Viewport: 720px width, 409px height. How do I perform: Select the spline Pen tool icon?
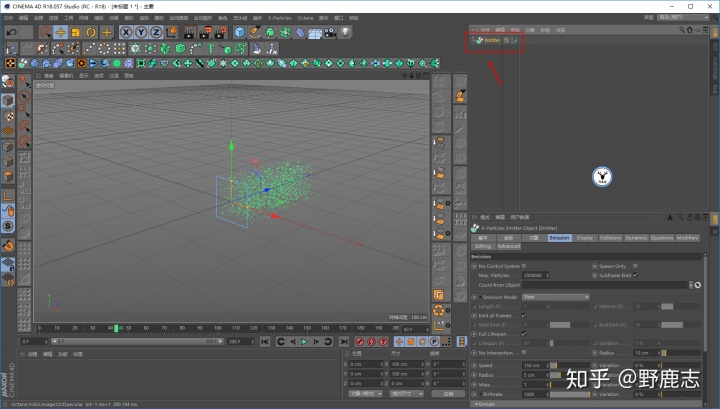pos(255,32)
